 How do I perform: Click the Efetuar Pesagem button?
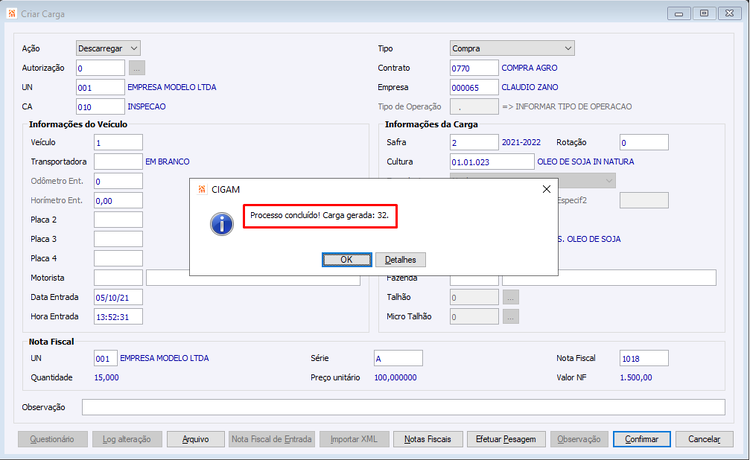(506, 439)
